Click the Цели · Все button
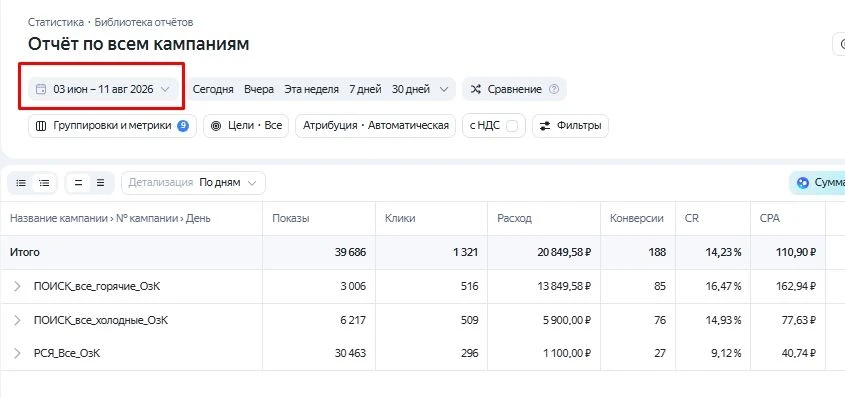This screenshot has width=845, height=398. [x=246, y=126]
